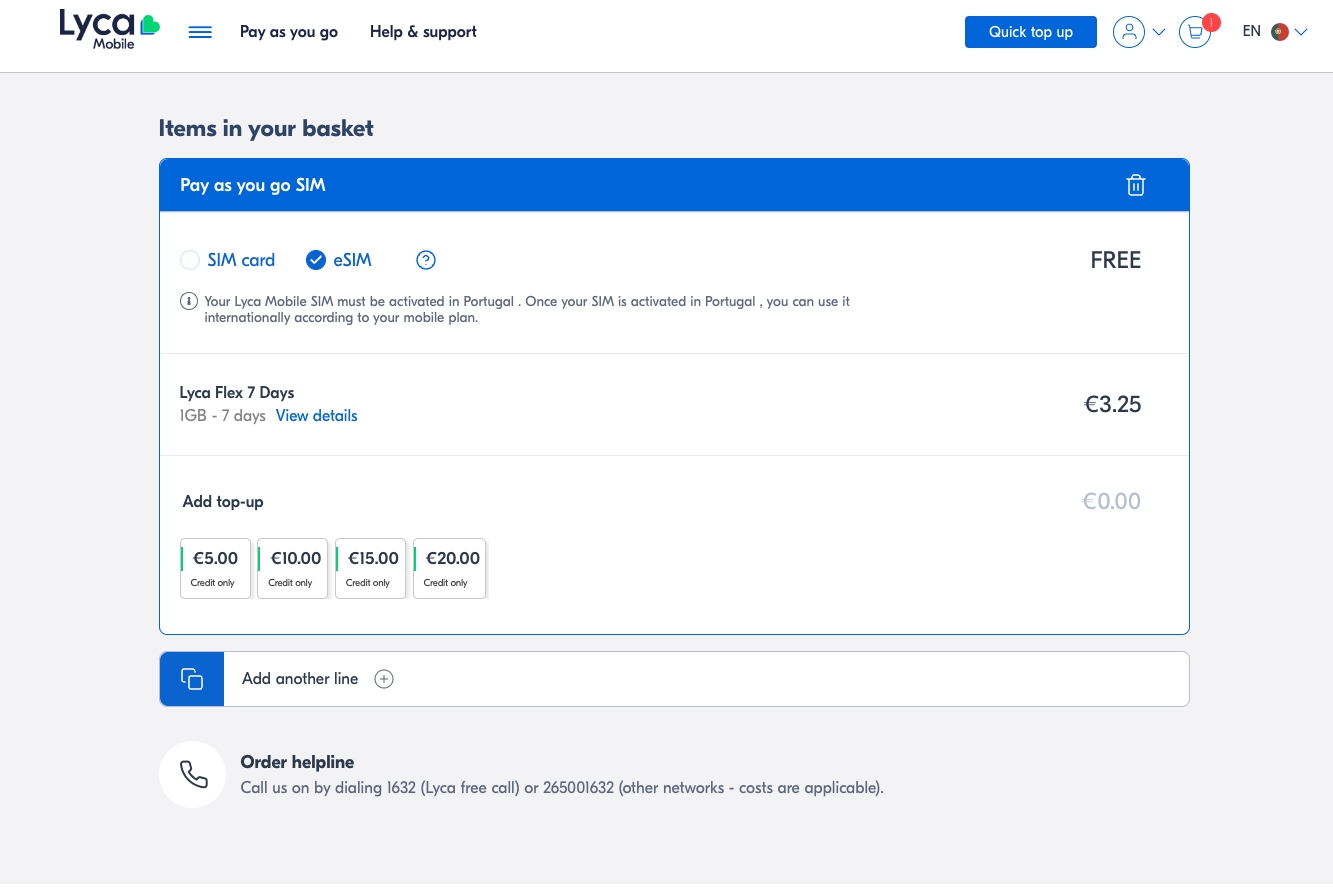Select the €15.00 top-up credit
1333x890 pixels.
pos(370,568)
